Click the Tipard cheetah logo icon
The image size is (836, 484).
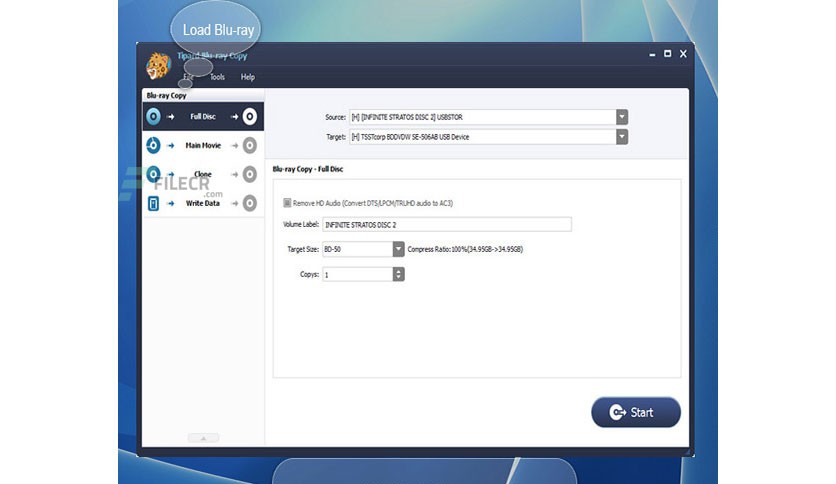[x=158, y=66]
